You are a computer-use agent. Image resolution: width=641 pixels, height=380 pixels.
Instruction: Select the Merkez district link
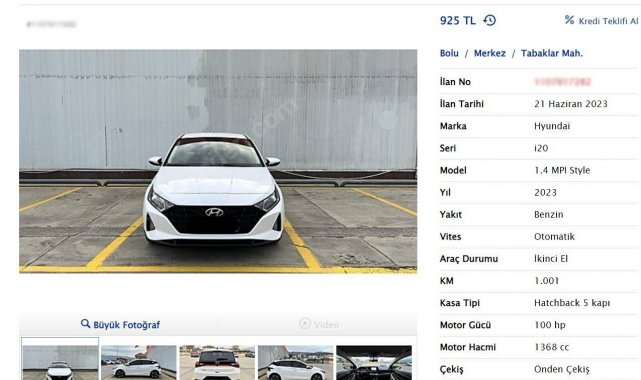(489, 53)
